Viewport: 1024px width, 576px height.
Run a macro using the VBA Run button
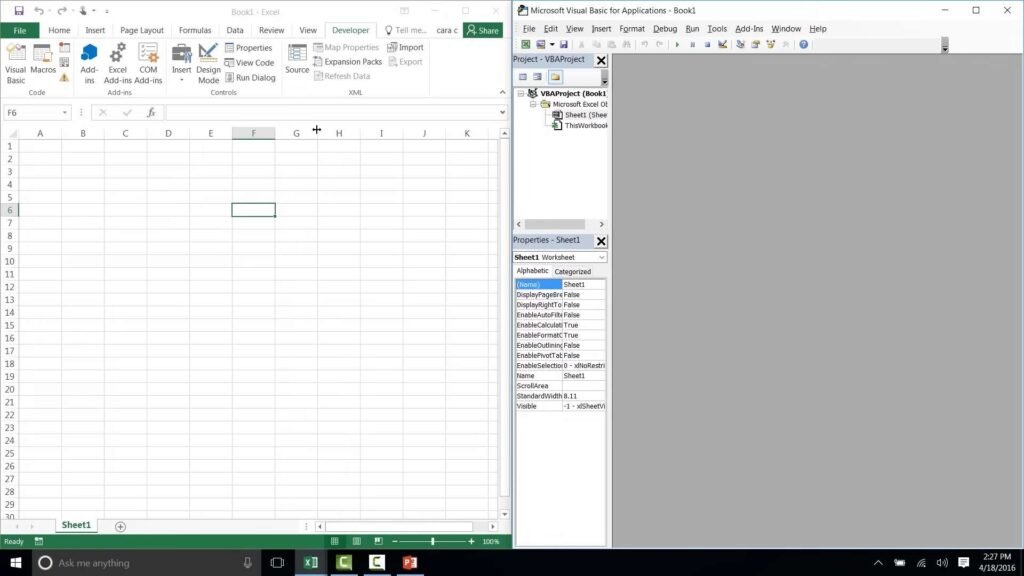pyautogui.click(x=675, y=45)
